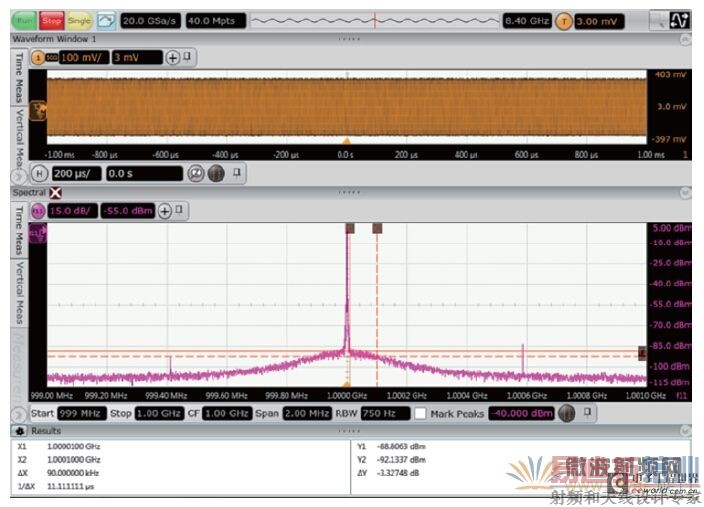Open the Measurements side tab in the Spectral window
This screenshot has width=704, height=507.
19,367
